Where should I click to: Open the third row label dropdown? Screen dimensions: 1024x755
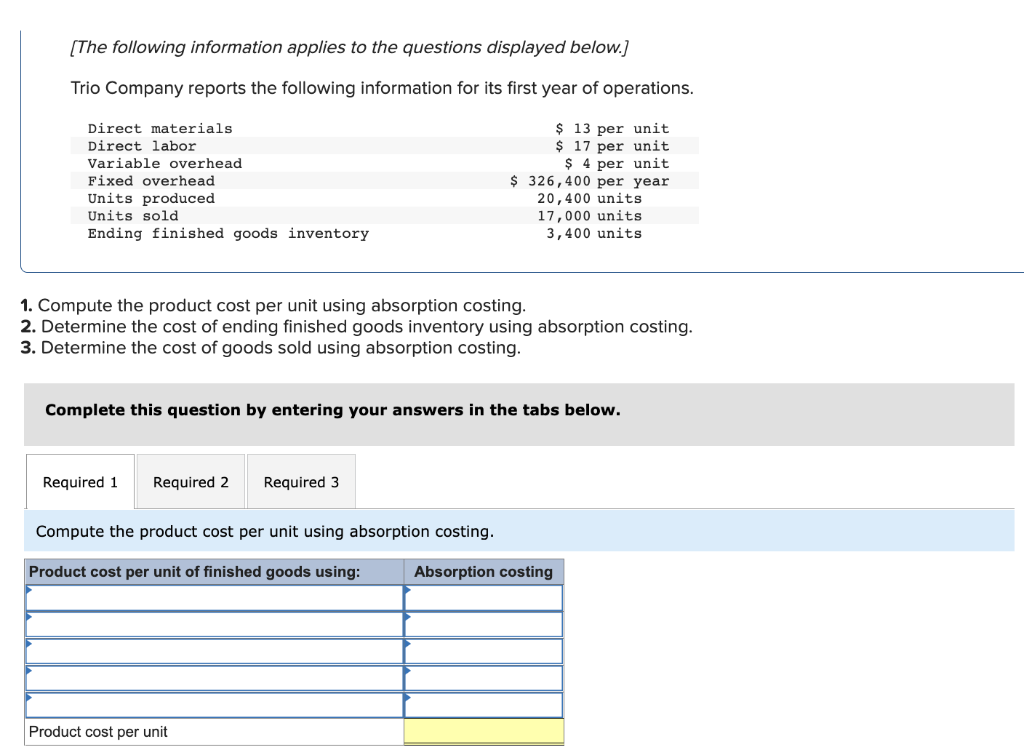[210, 651]
